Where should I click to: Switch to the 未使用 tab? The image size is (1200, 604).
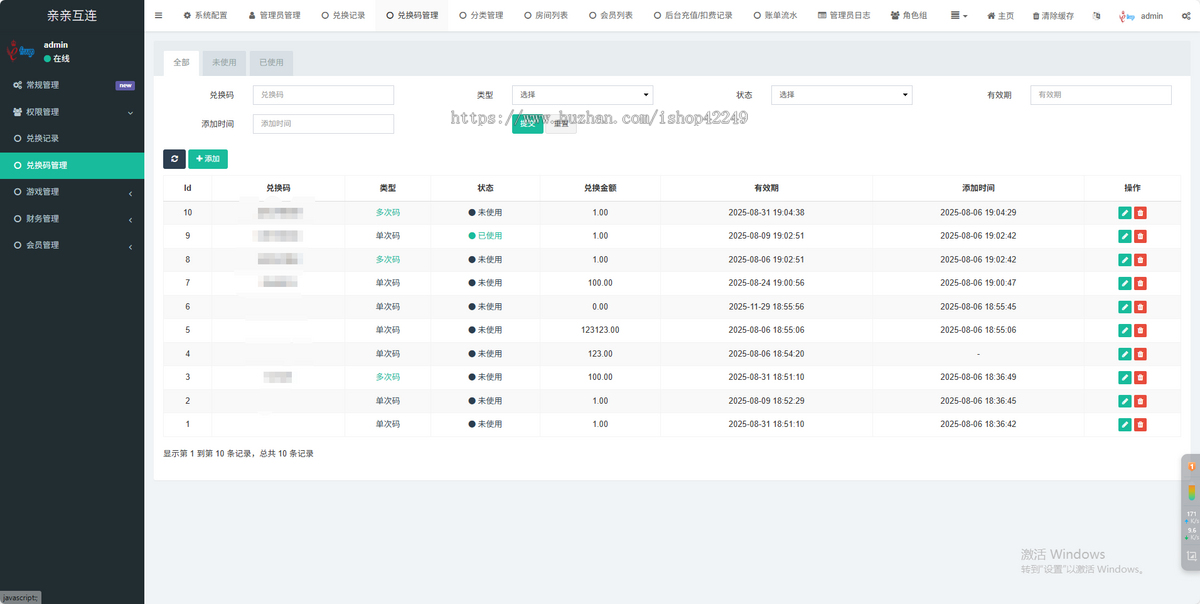[x=224, y=62]
